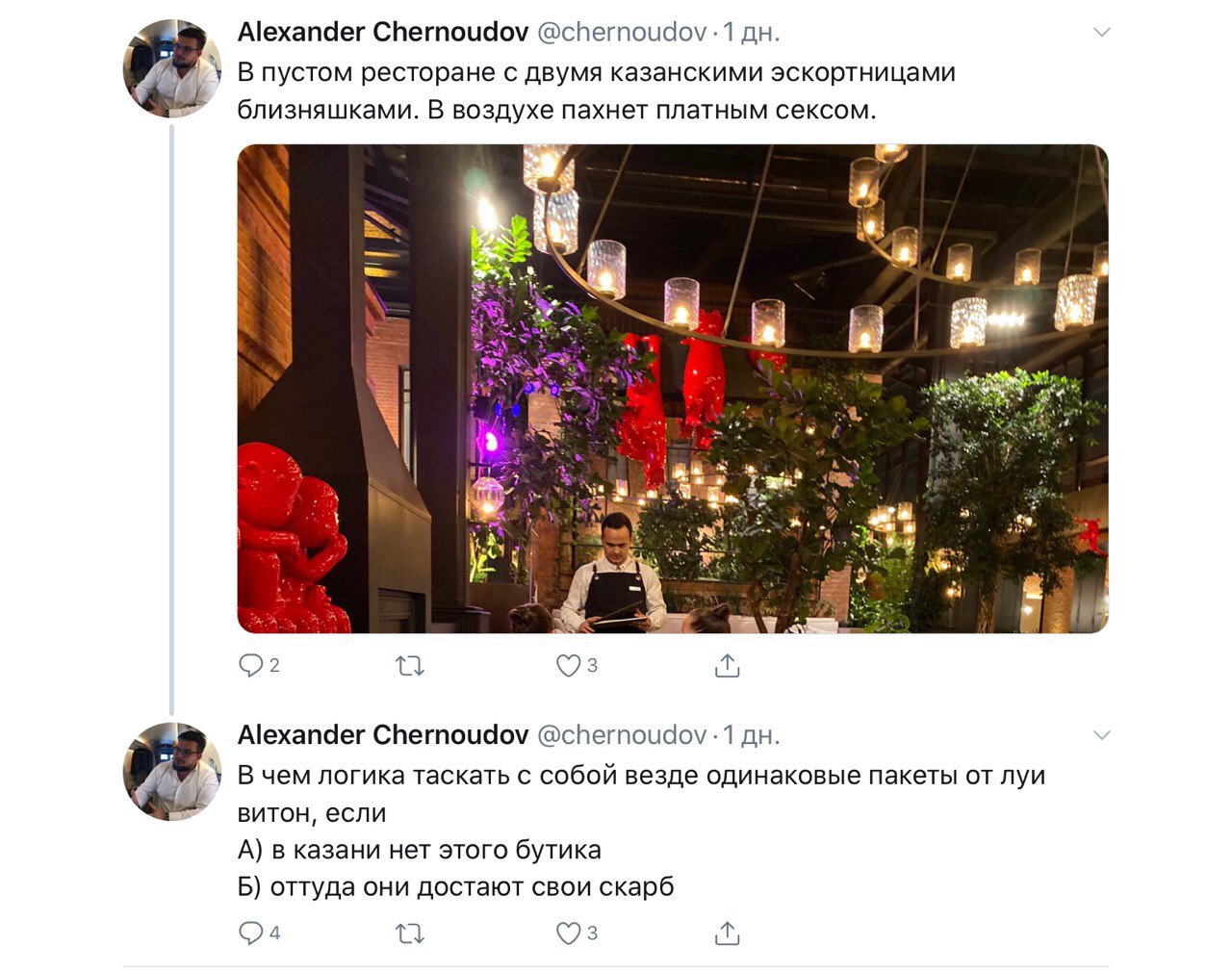Retweet the first tweet about the restaurant
1232x971 pixels.
click(411, 665)
